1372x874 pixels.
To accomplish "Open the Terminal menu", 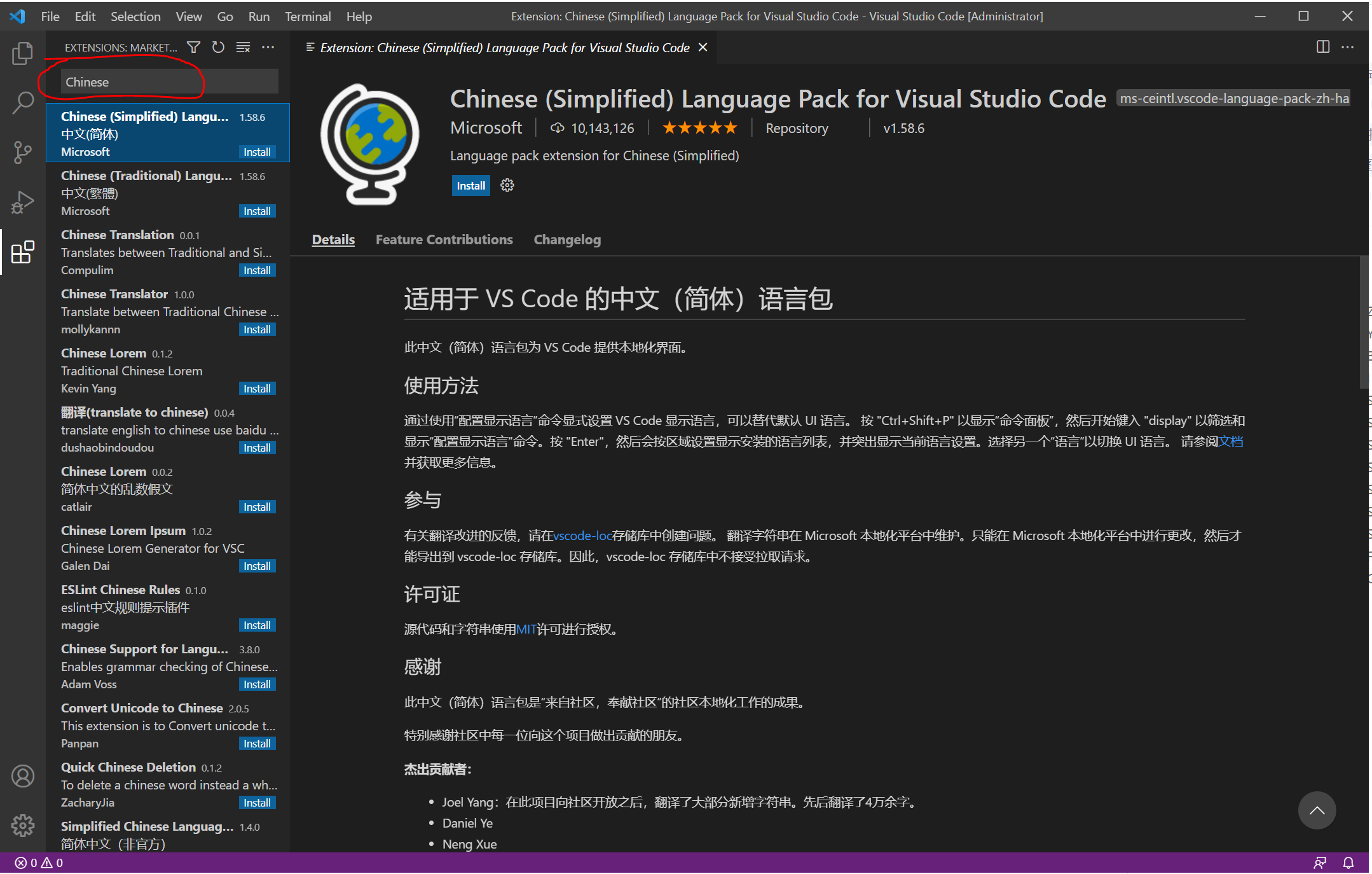I will (x=308, y=17).
